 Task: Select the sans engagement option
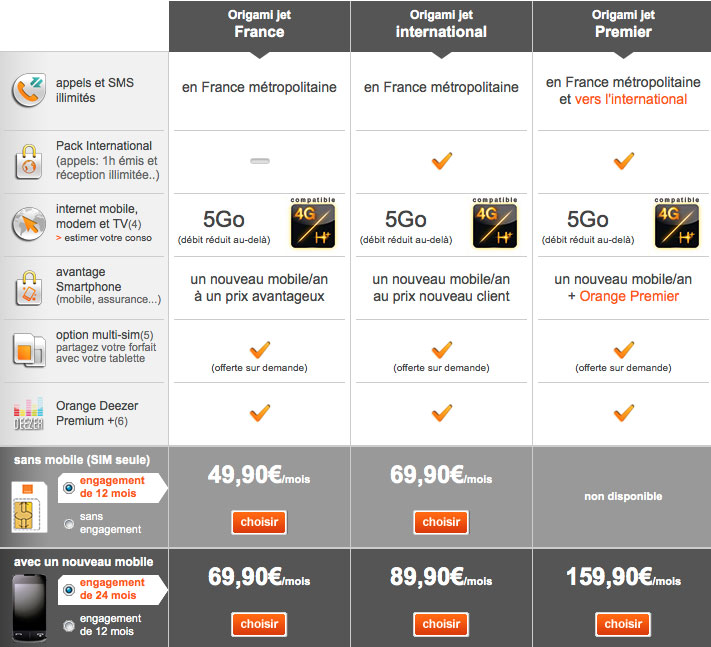[x=68, y=523]
